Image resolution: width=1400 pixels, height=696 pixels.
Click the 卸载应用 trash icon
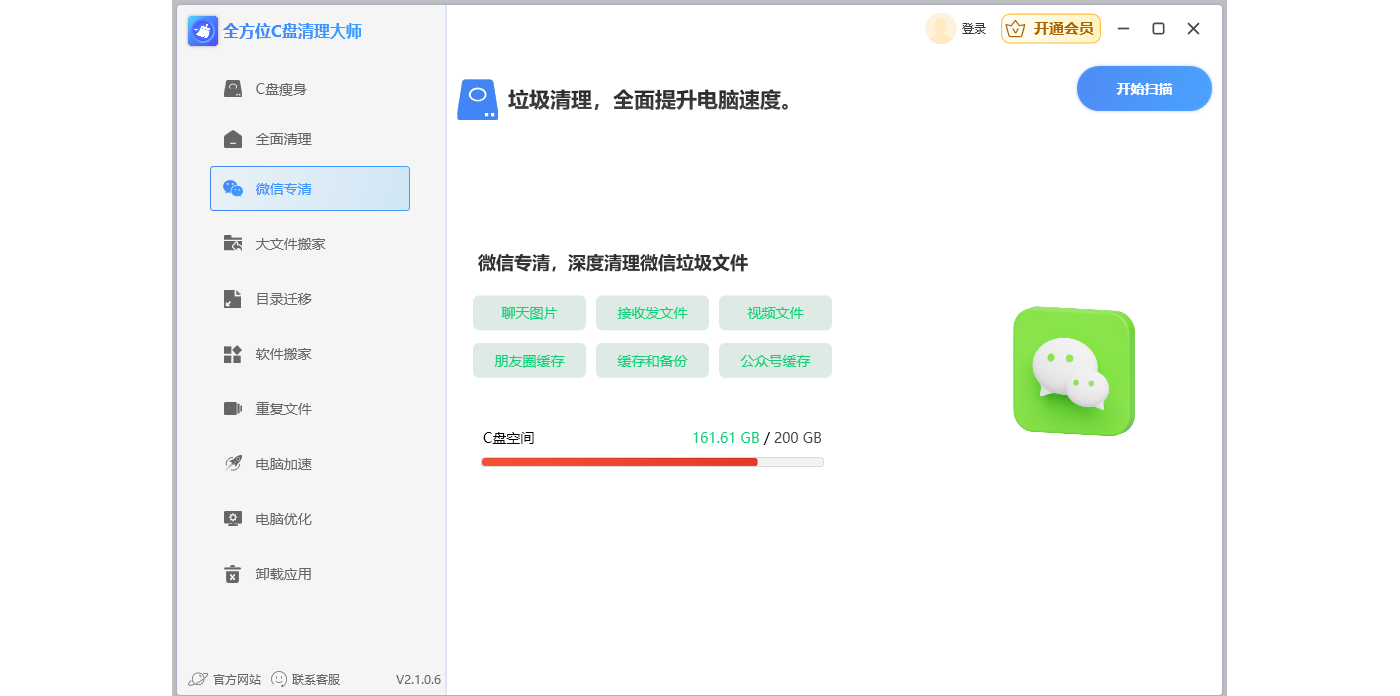(233, 574)
